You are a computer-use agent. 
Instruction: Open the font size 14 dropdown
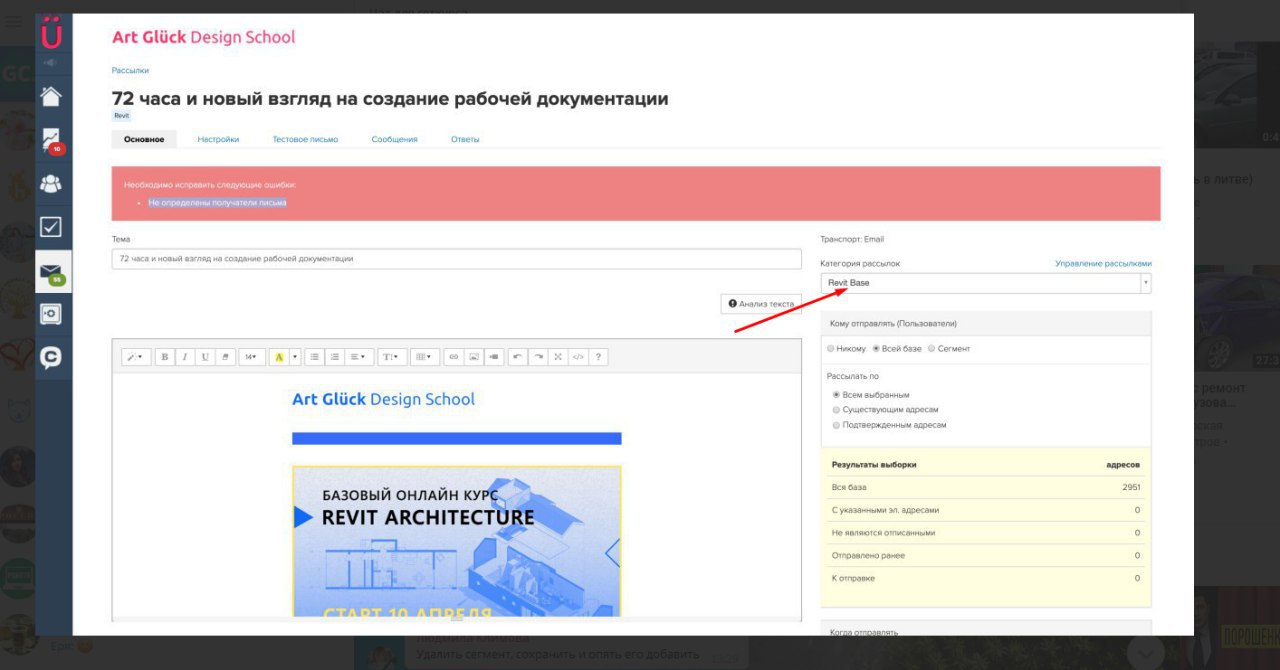[251, 357]
